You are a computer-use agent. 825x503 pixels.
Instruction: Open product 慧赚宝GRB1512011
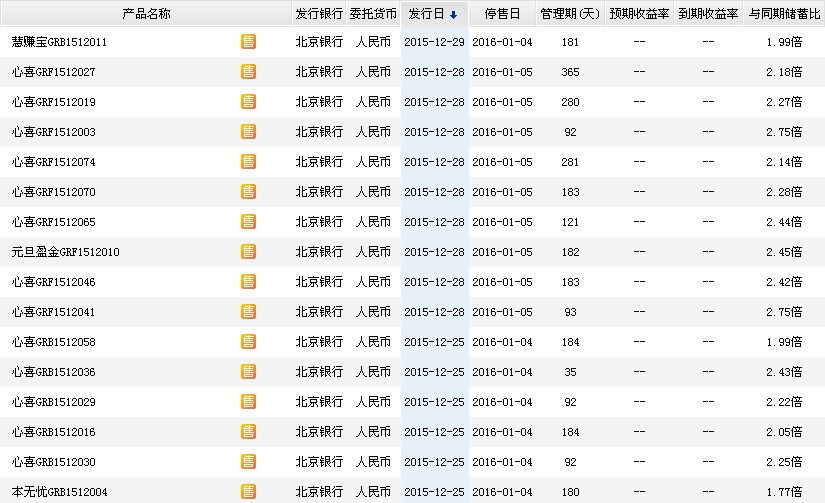(x=59, y=42)
